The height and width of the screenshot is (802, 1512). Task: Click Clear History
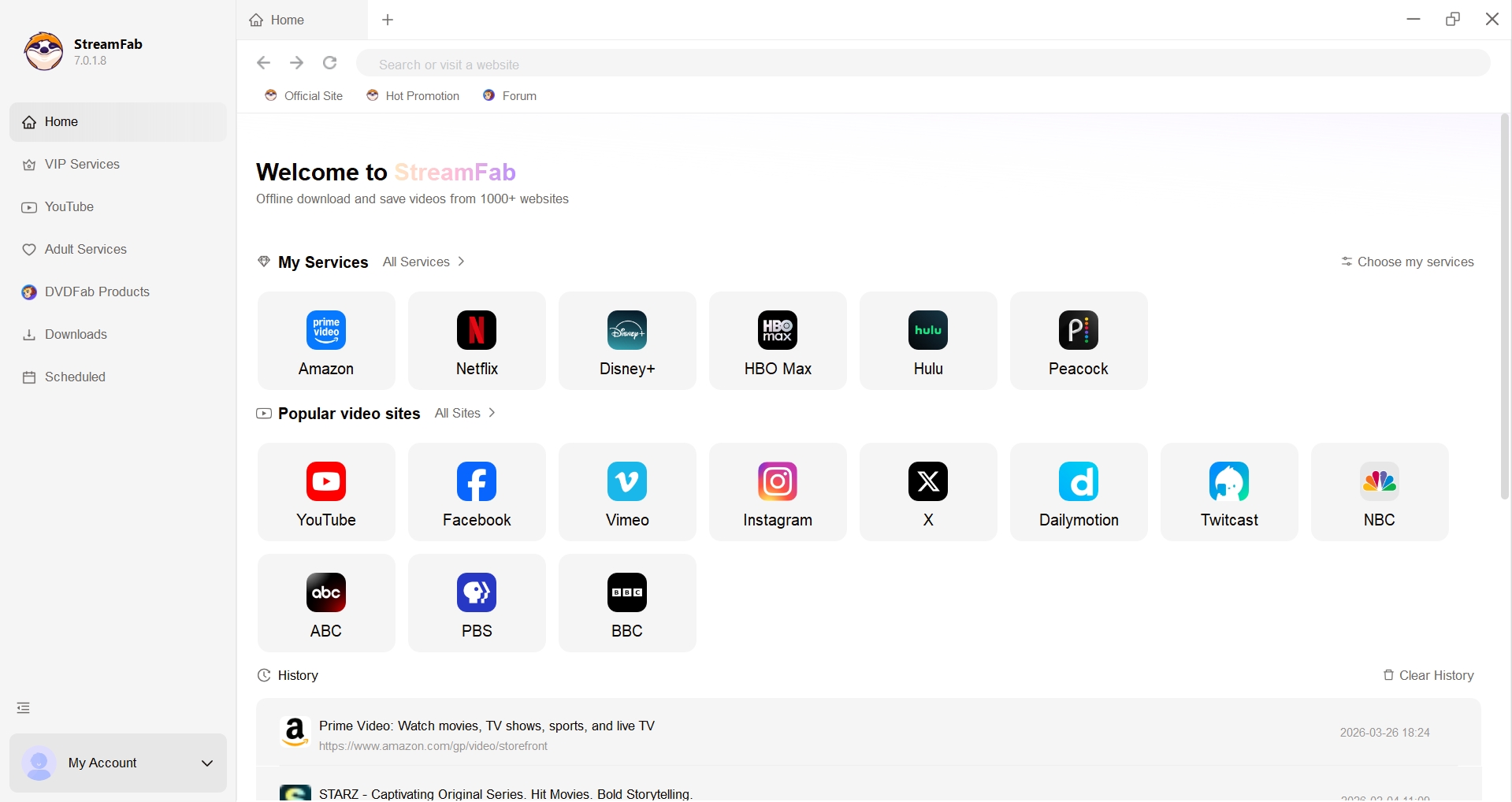pos(1428,675)
